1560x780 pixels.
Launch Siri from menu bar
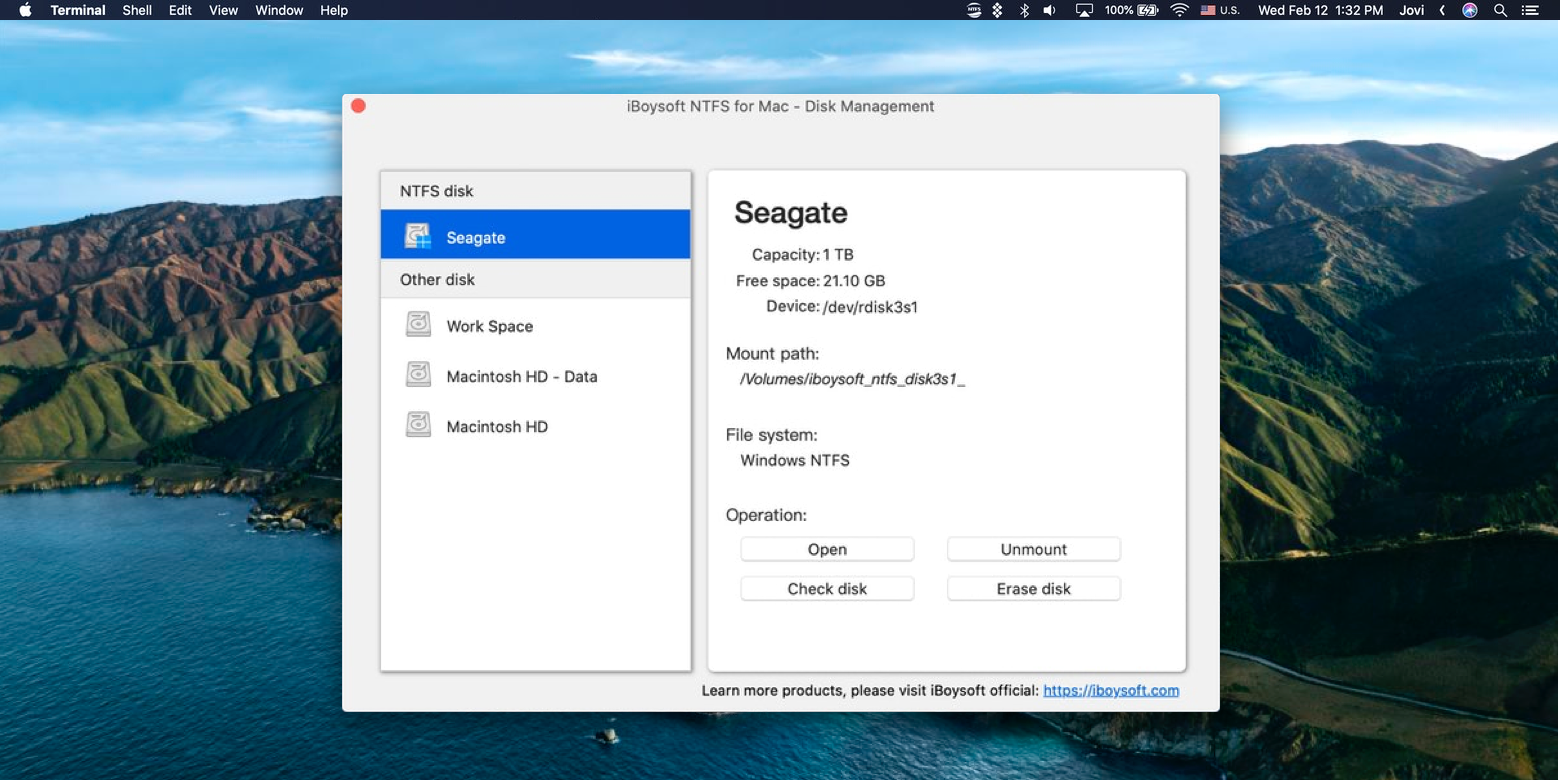click(1470, 10)
